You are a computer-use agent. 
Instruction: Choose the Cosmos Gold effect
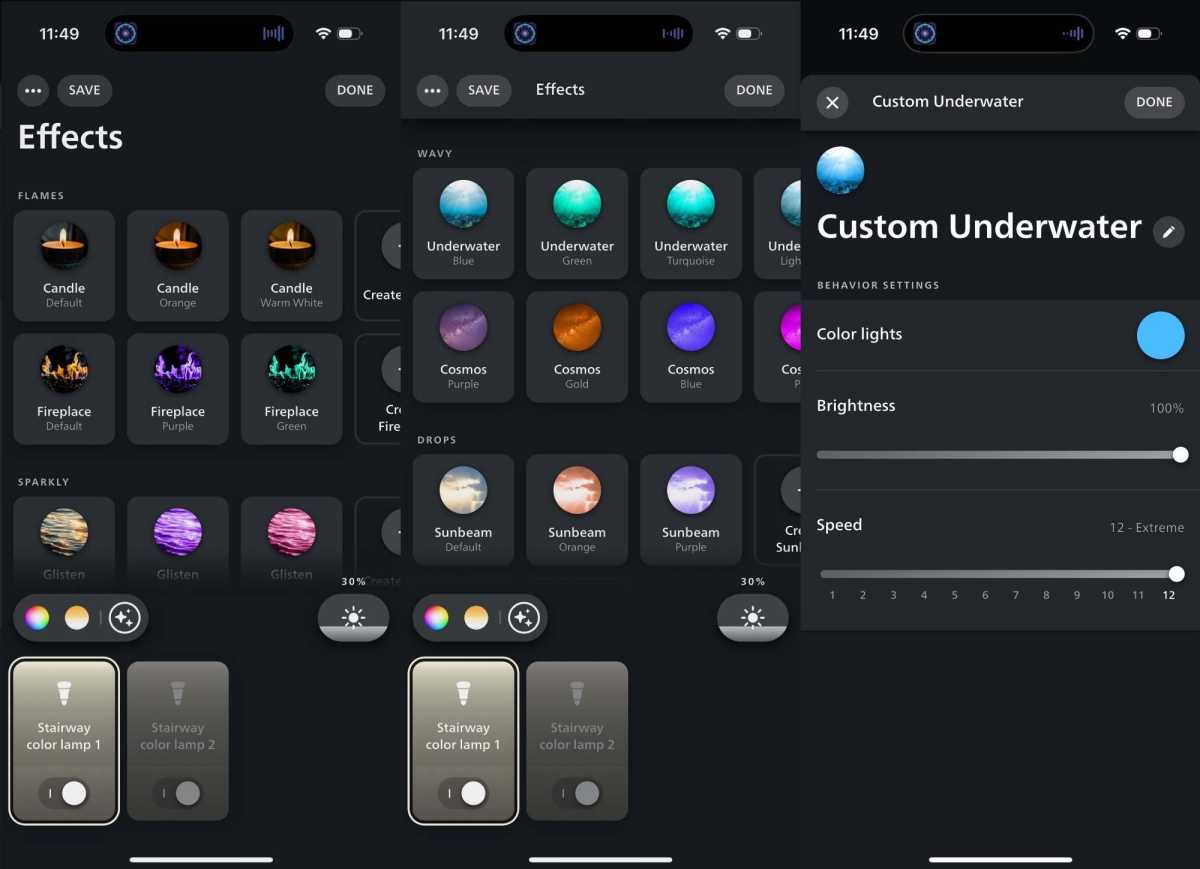point(577,346)
